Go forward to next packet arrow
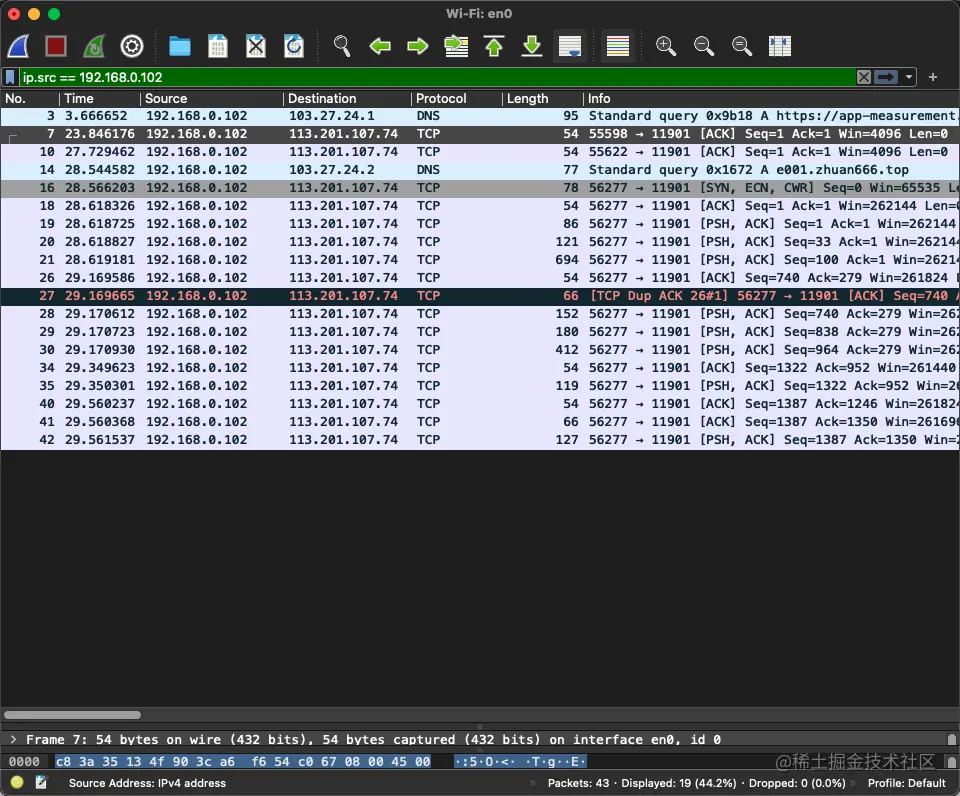 coord(418,47)
